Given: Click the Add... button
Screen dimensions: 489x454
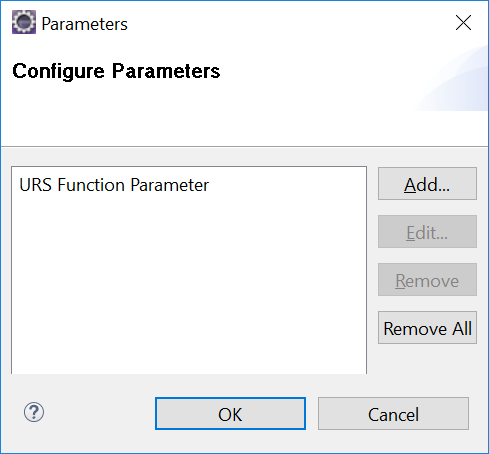Looking at the screenshot, I should 427,184.
